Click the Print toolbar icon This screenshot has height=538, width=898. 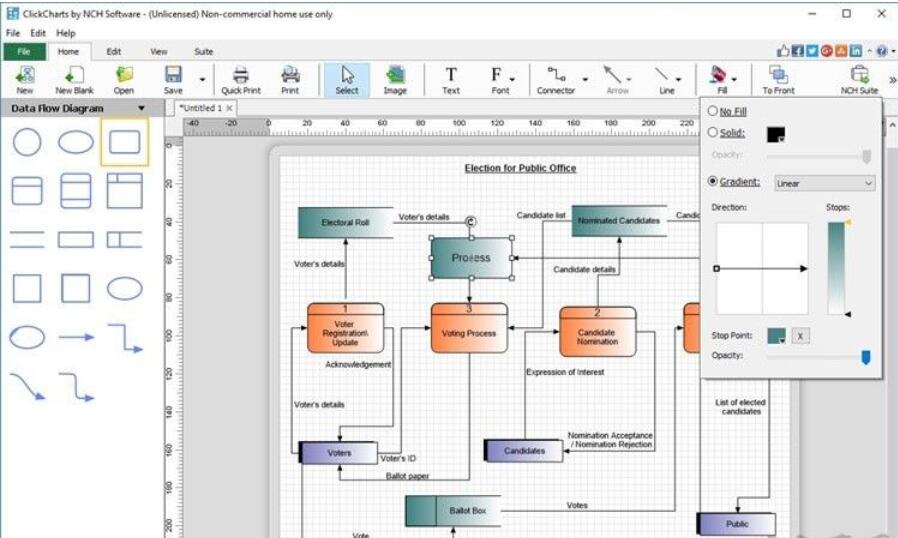(290, 80)
